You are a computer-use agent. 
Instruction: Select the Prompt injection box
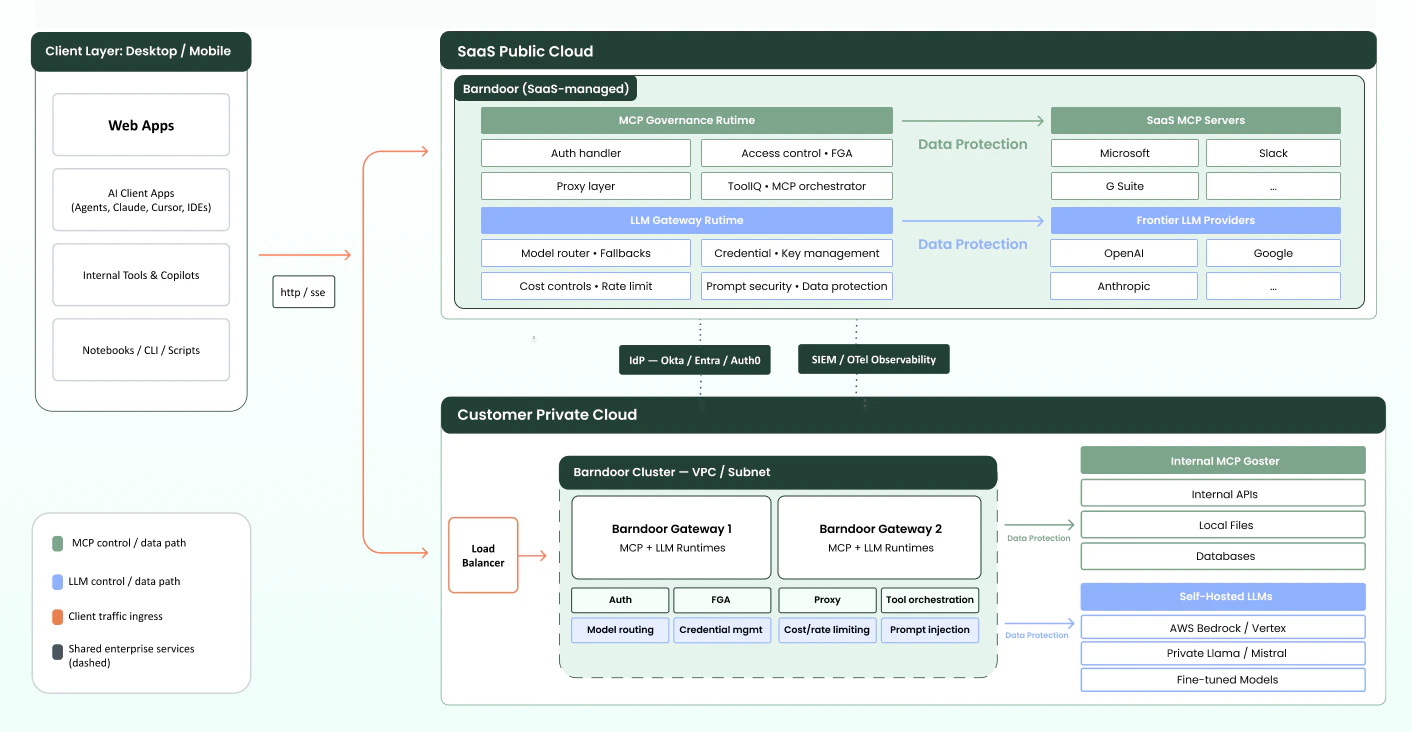click(930, 630)
